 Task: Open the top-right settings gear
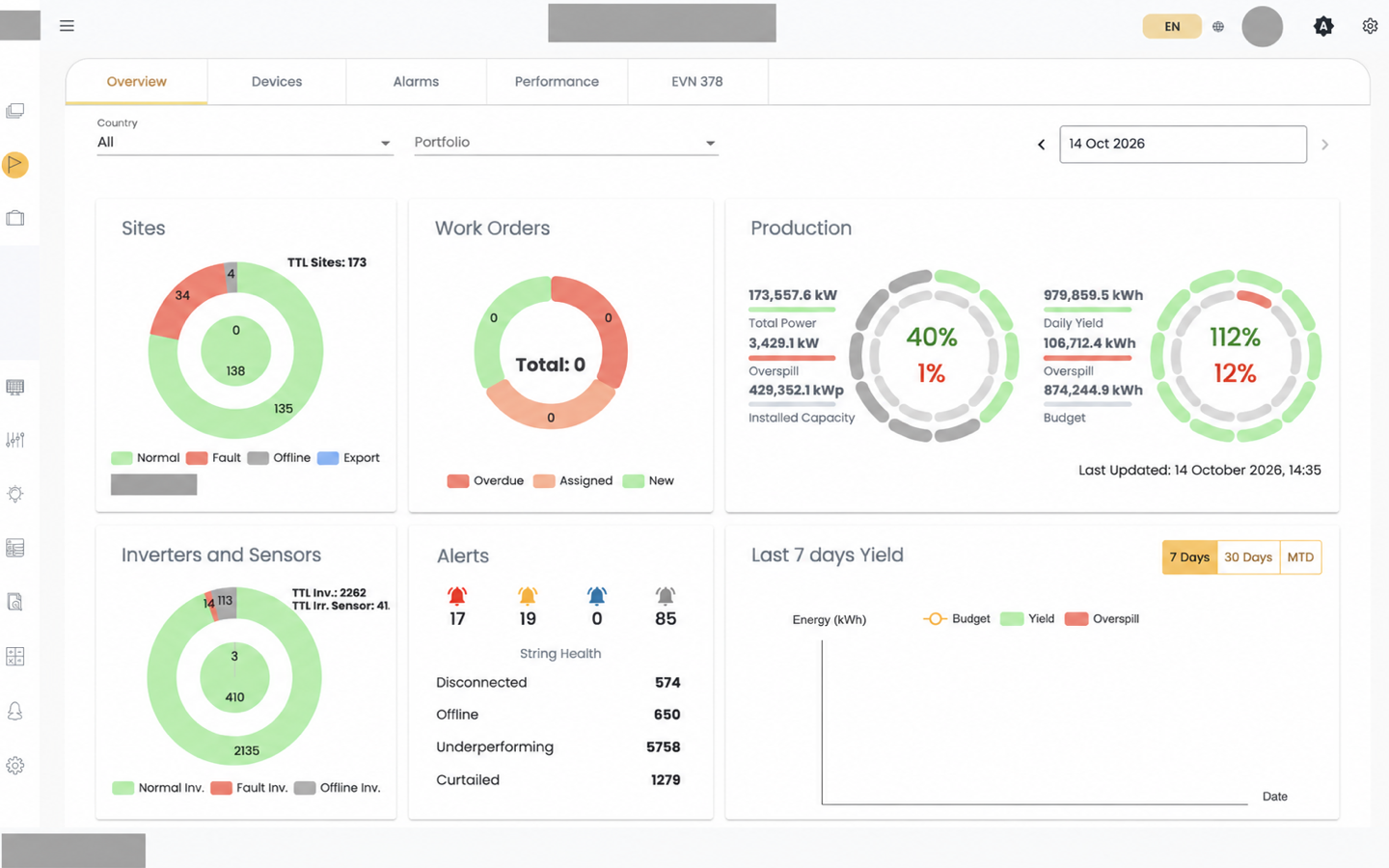pos(1370,26)
